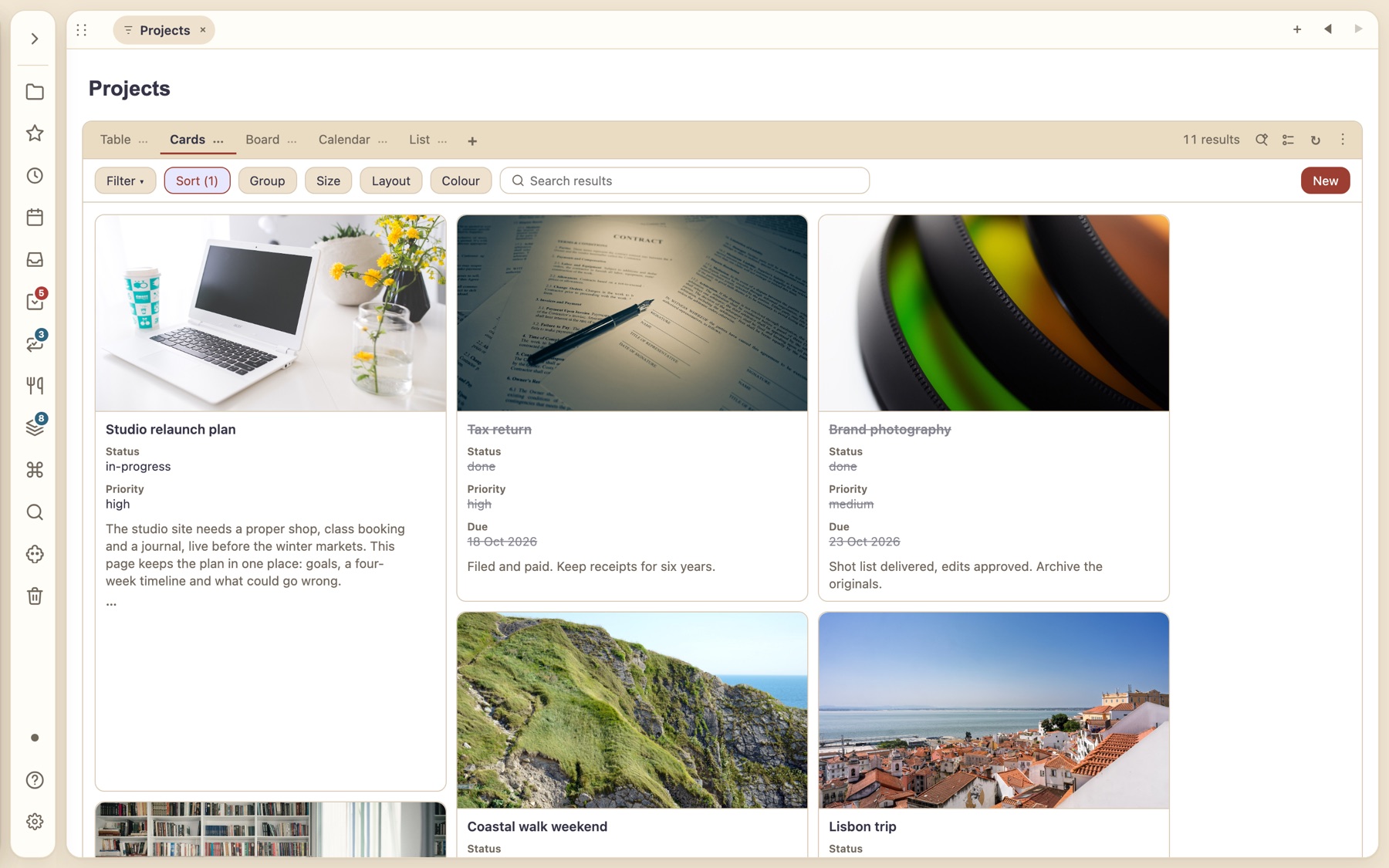
Task: Open the fork and knife icon
Action: (35, 386)
